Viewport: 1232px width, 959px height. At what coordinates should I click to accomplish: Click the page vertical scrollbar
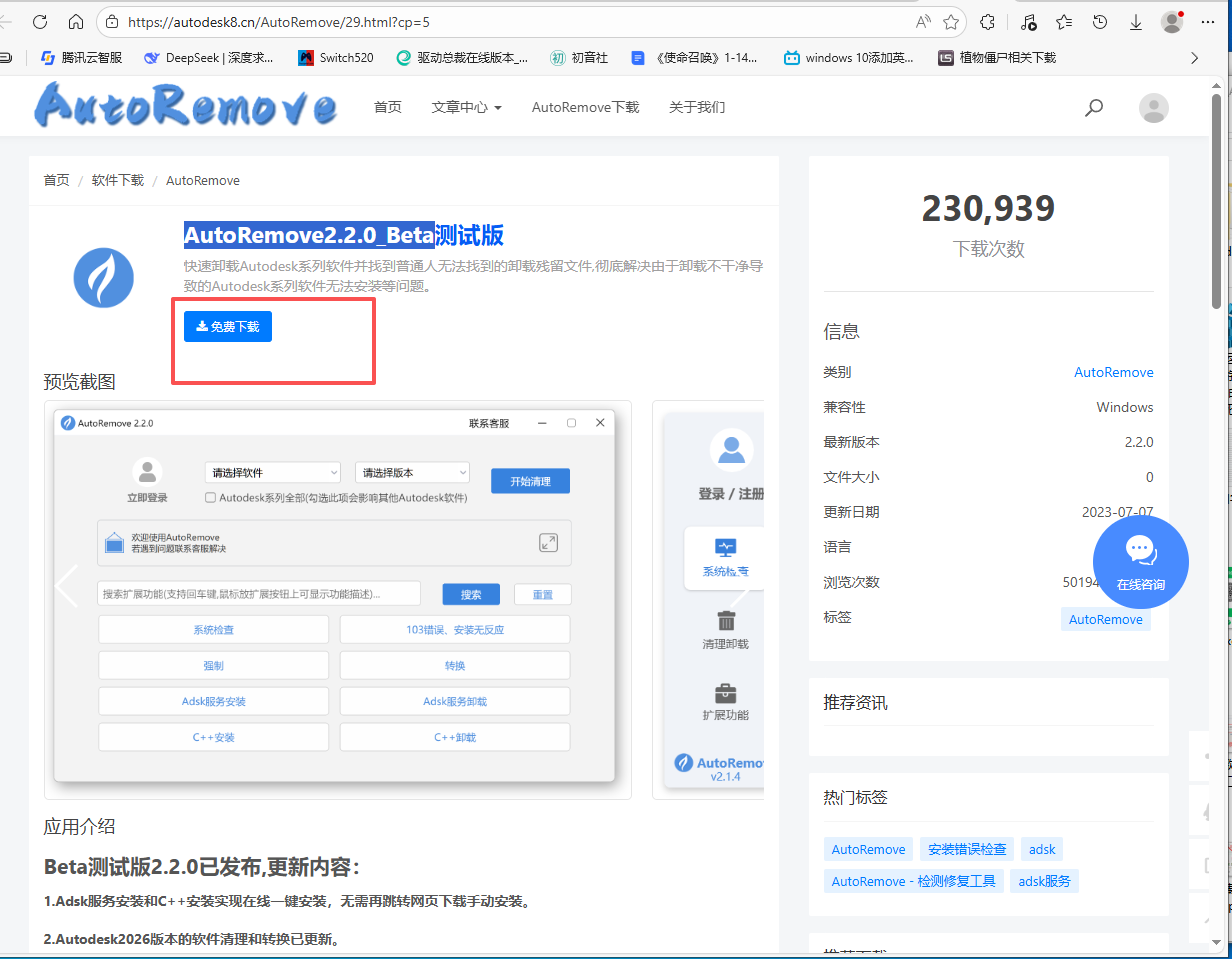click(x=1216, y=200)
